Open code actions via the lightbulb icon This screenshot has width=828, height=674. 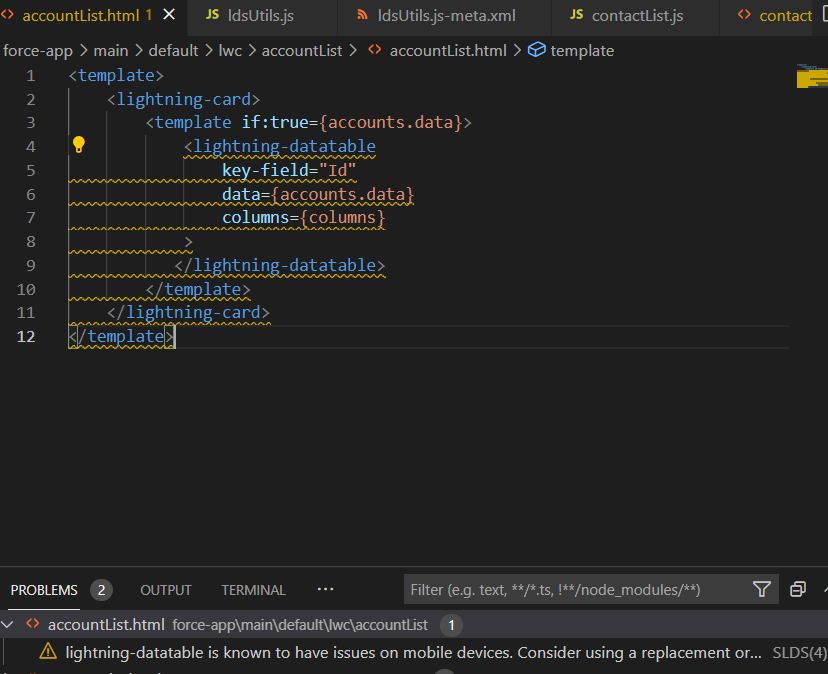79,144
